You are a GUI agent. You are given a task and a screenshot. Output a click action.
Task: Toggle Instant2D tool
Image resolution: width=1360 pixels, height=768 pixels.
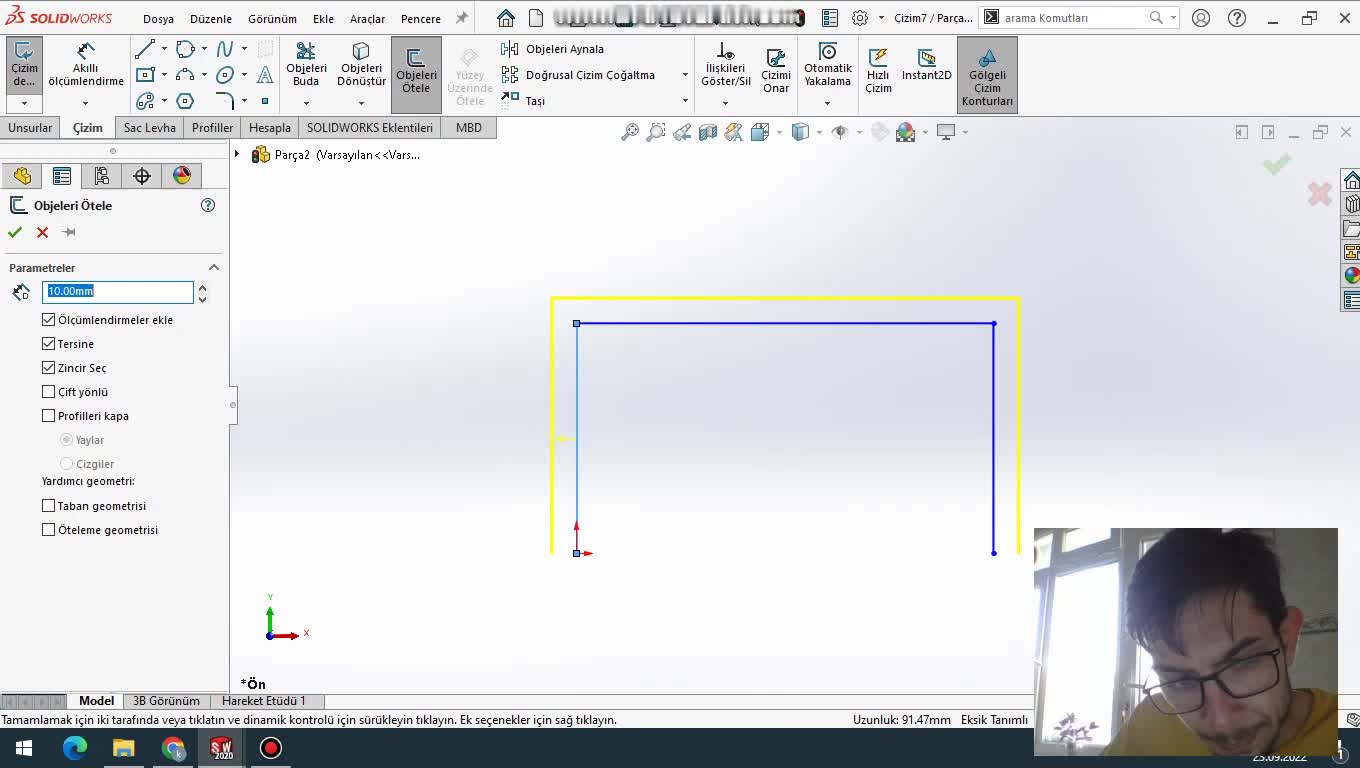(926, 65)
